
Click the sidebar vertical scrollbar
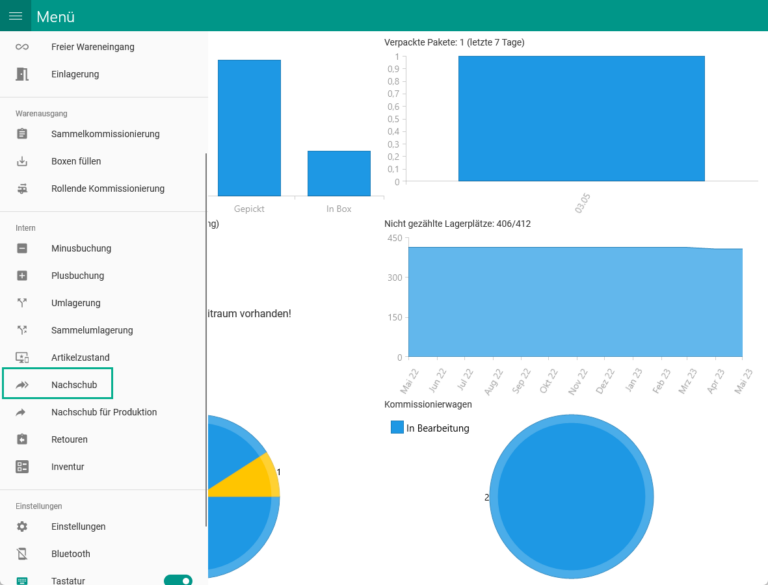tap(205, 340)
